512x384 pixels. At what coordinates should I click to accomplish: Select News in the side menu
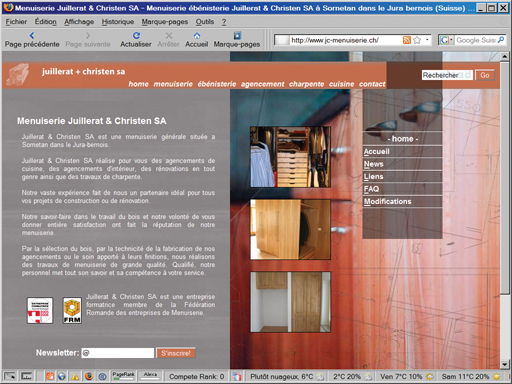(402, 164)
